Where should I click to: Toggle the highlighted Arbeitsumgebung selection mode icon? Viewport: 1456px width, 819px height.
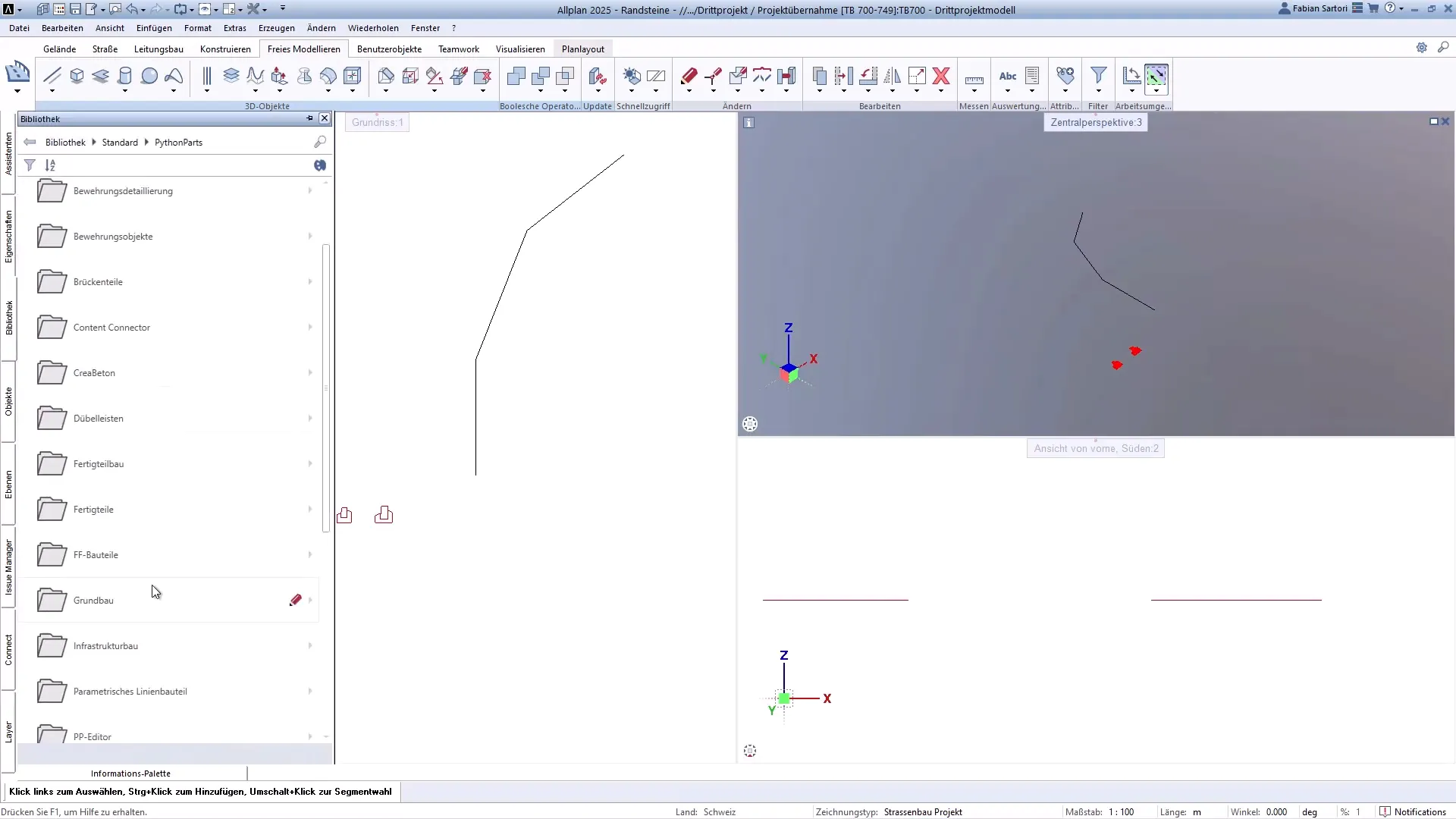click(1156, 76)
